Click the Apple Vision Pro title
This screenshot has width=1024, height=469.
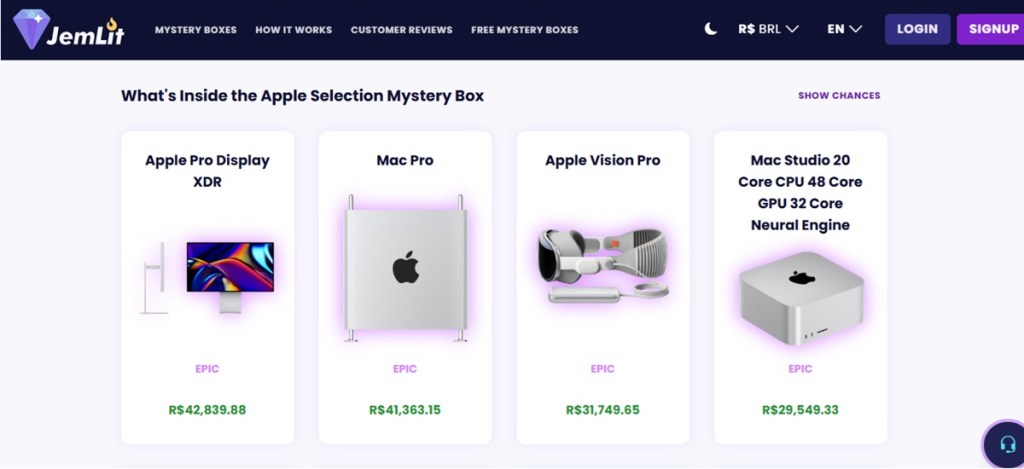coord(603,160)
